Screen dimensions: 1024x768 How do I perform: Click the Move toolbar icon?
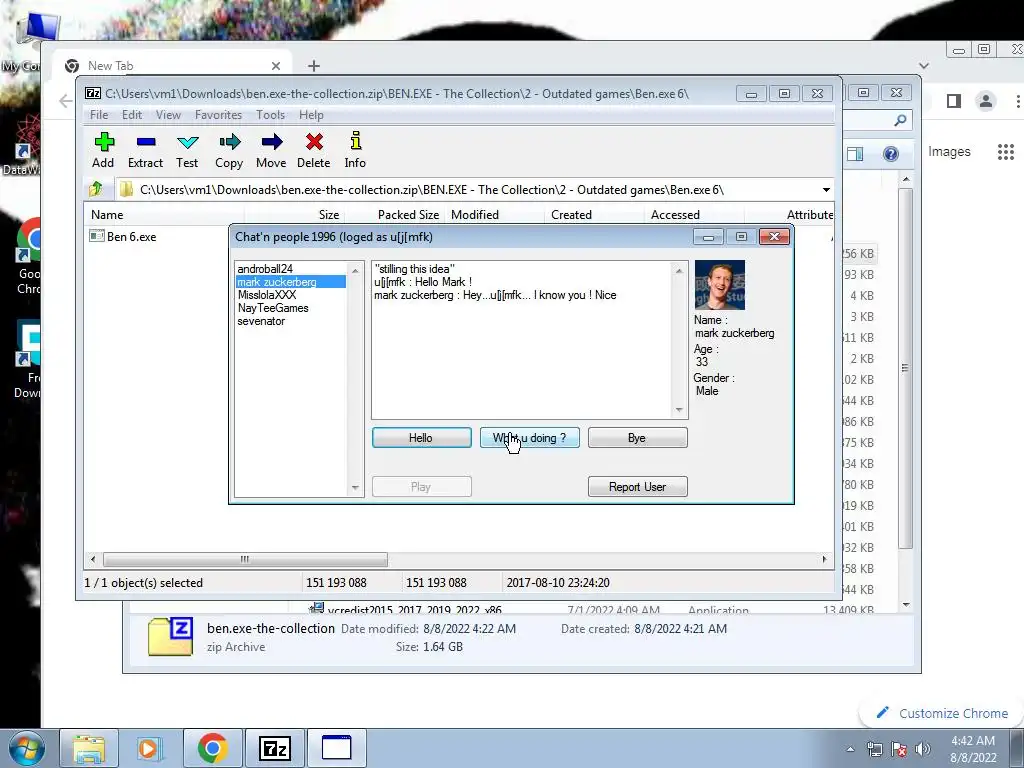pos(271,150)
